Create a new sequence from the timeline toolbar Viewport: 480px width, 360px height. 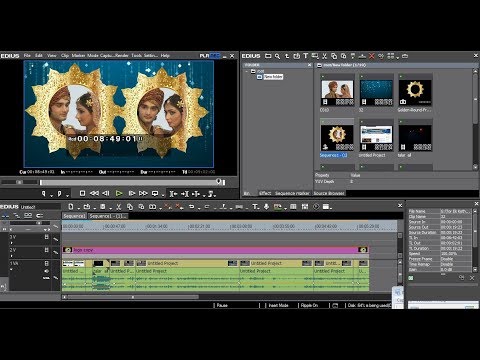pyautogui.click(x=71, y=207)
